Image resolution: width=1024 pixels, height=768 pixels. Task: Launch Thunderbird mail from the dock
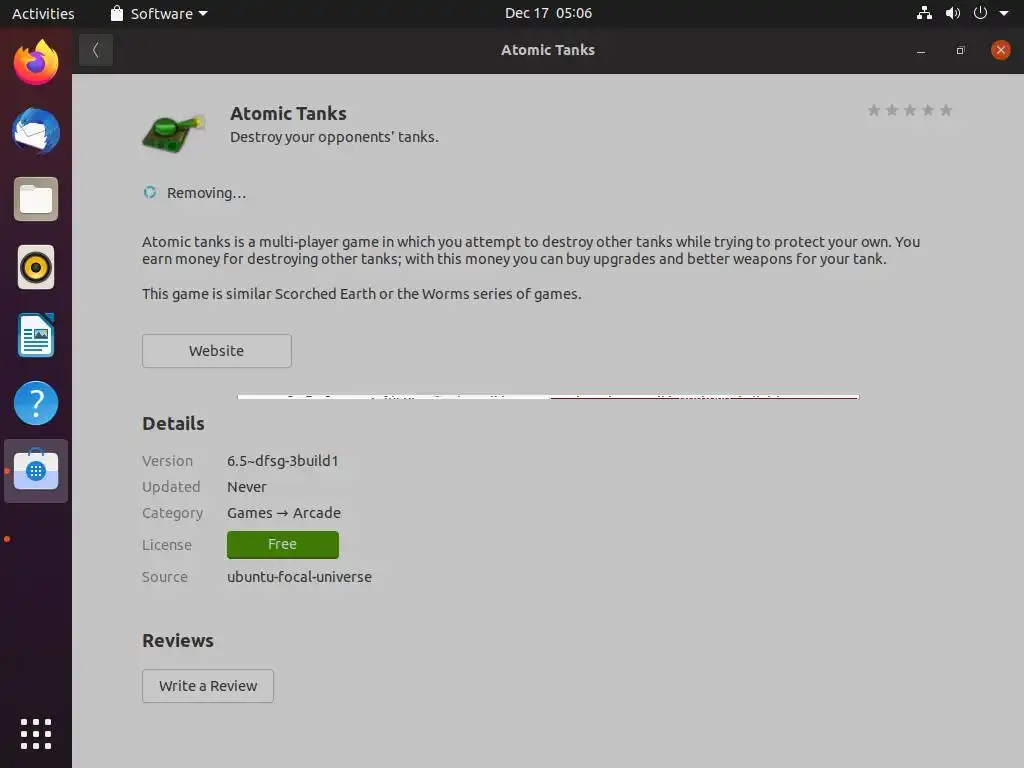point(36,131)
